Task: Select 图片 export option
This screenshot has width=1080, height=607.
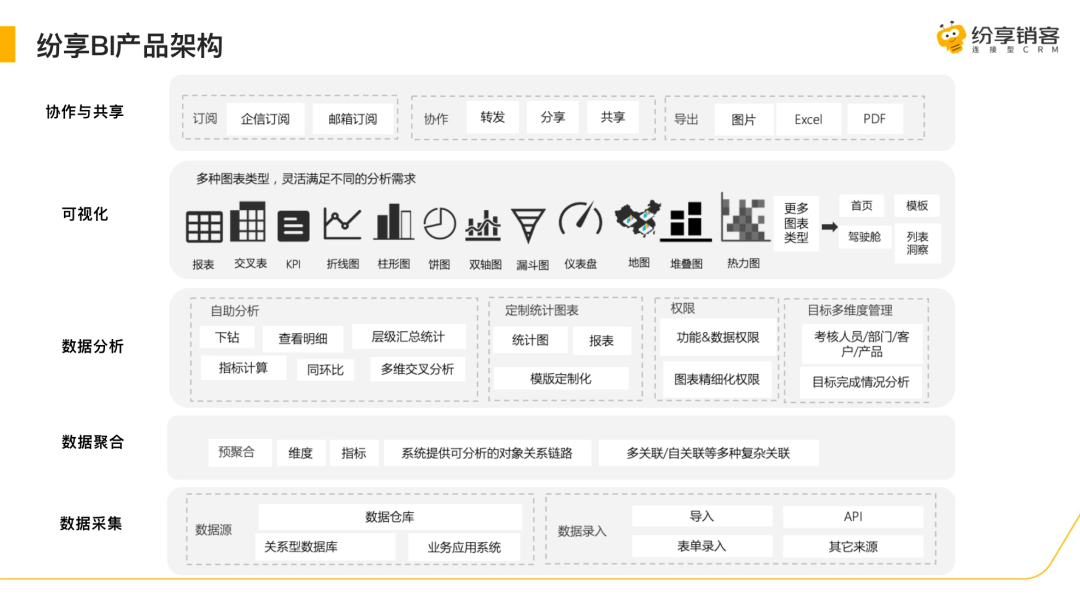Action: pos(743,119)
